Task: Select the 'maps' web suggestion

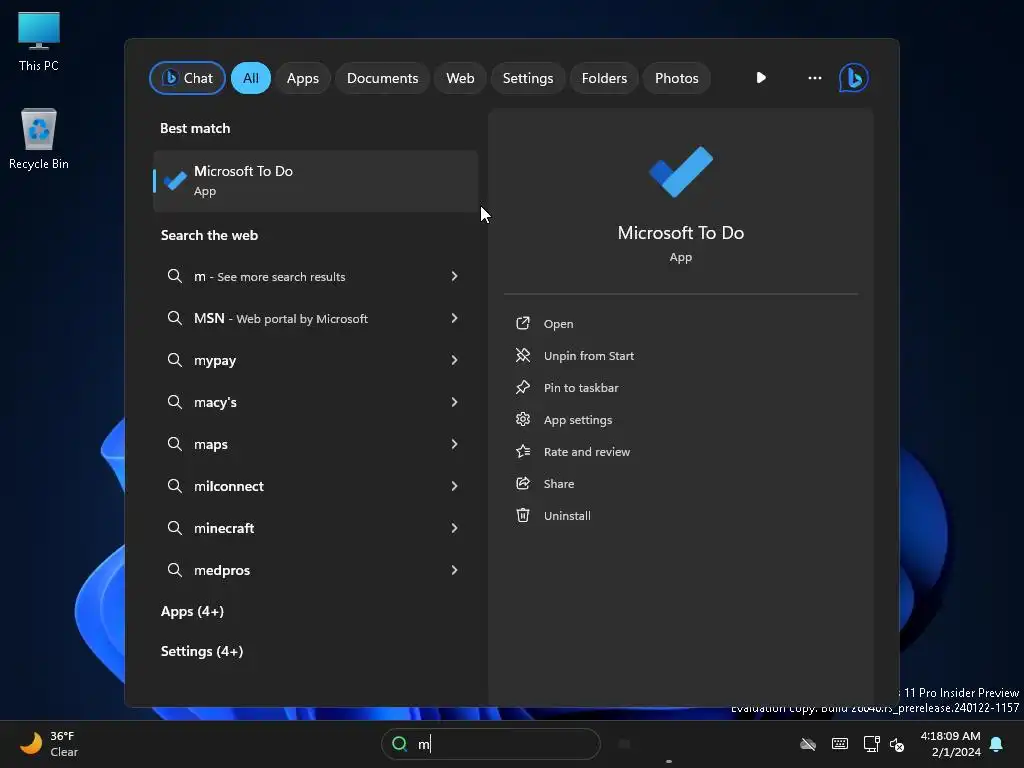Action: (315, 444)
